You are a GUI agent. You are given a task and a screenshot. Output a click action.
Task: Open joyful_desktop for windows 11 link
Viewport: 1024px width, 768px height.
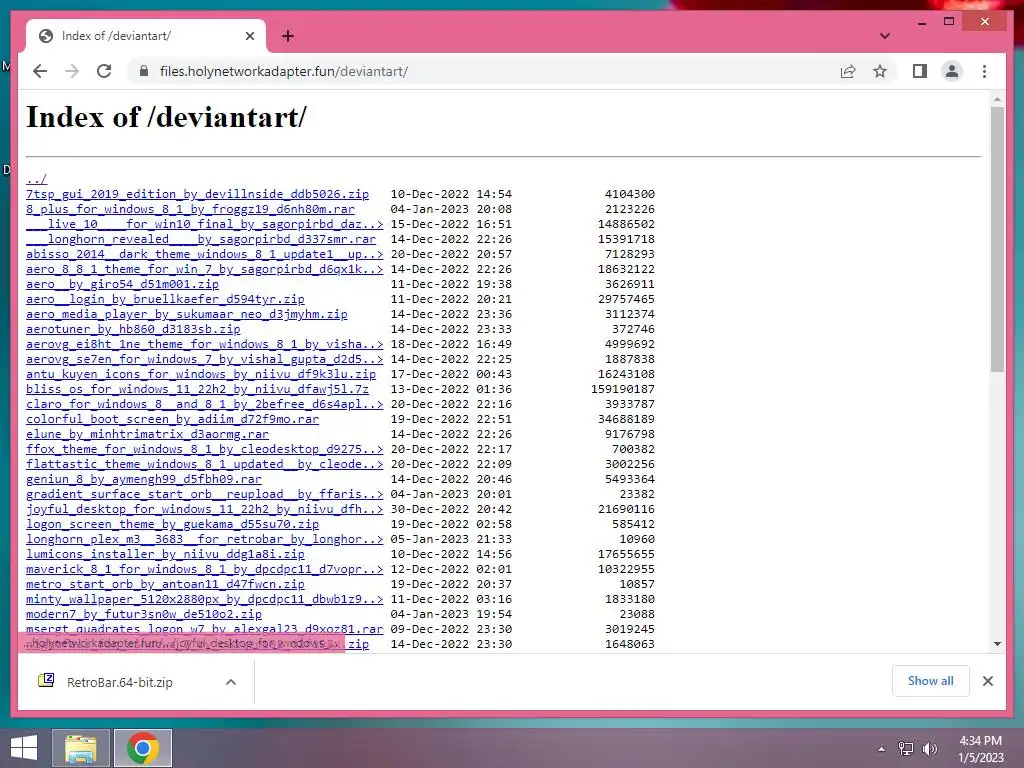pos(204,509)
